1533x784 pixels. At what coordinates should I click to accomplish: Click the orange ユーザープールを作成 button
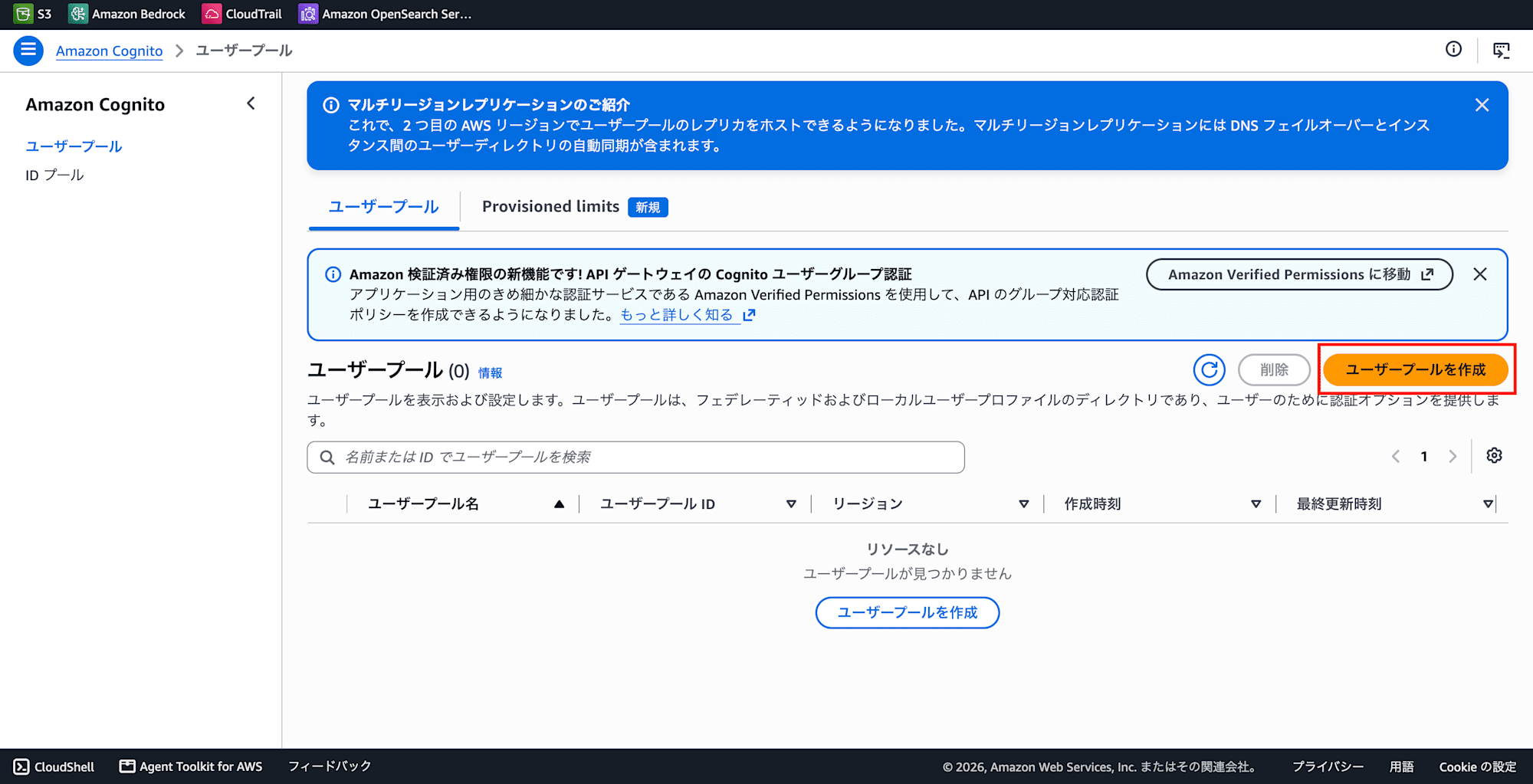[1415, 370]
